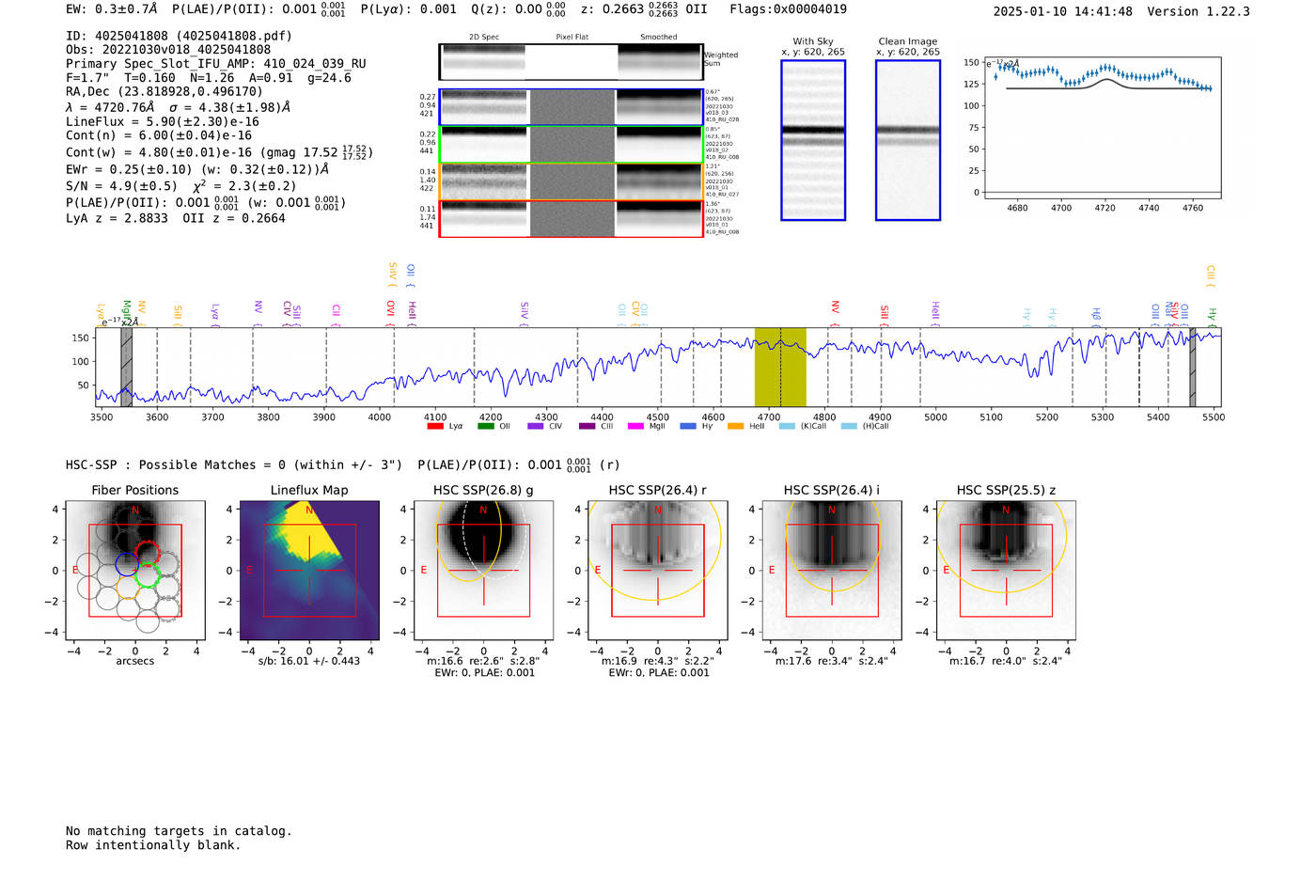
Task: Click the HSC-SSP Possible Matches line
Action: tap(343, 465)
